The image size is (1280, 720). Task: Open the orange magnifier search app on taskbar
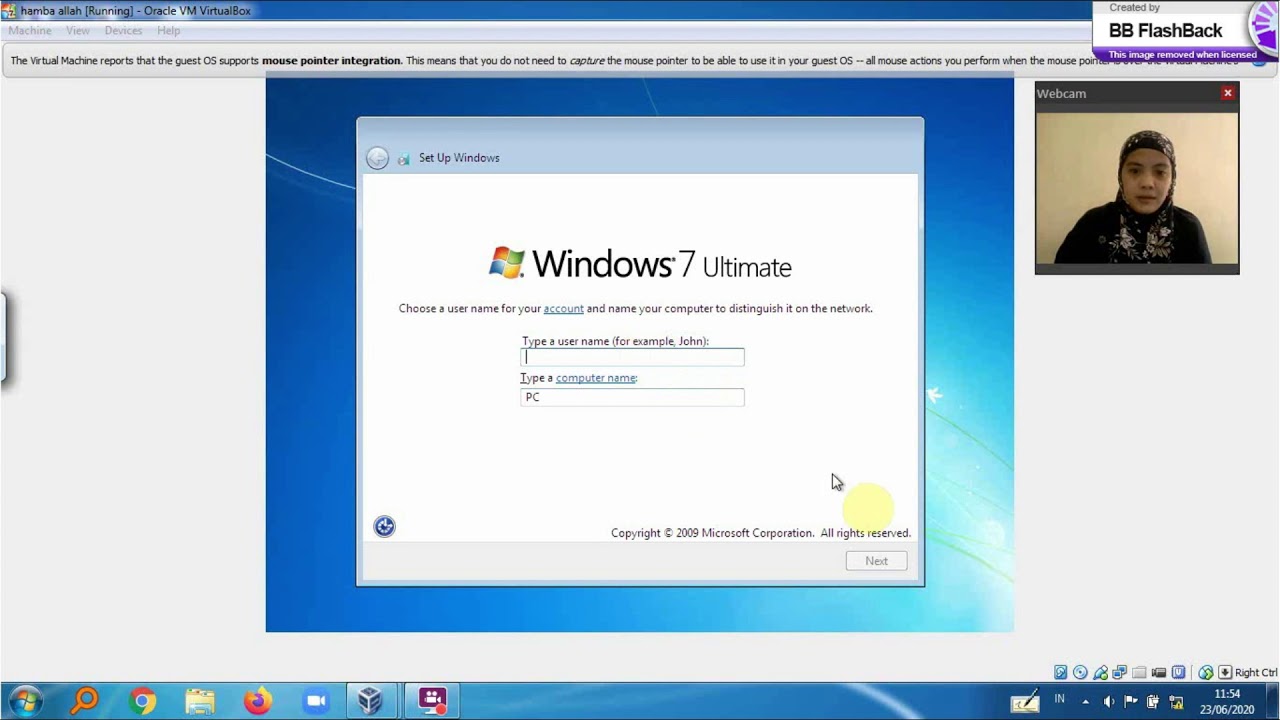click(85, 701)
